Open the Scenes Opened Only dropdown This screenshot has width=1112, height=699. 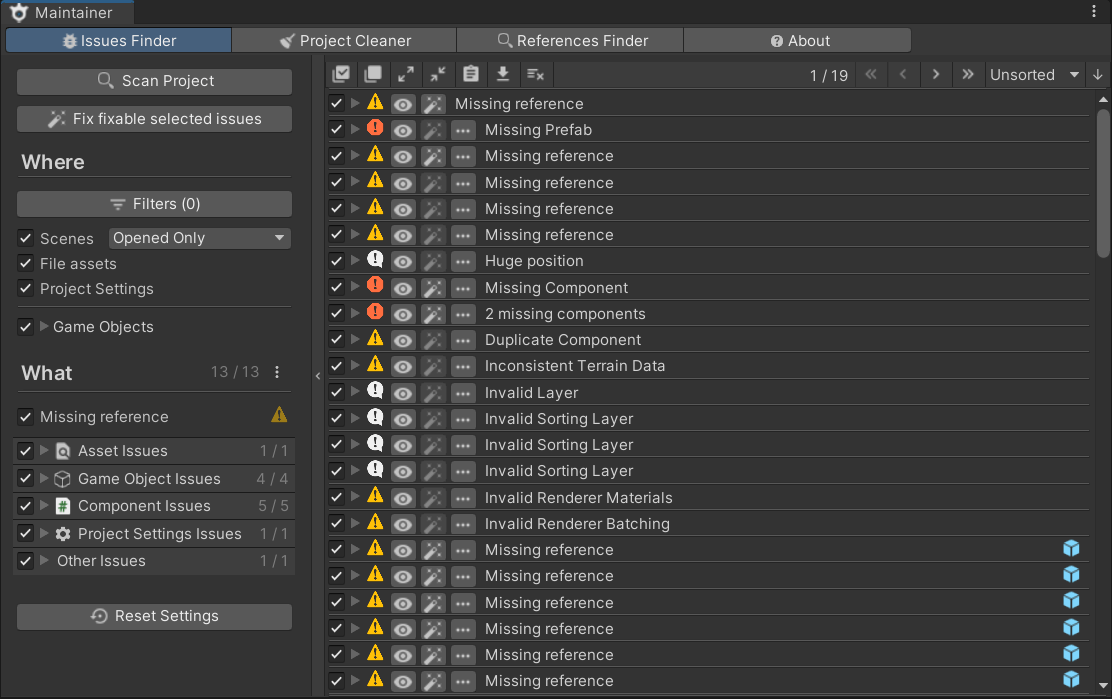(x=199, y=238)
